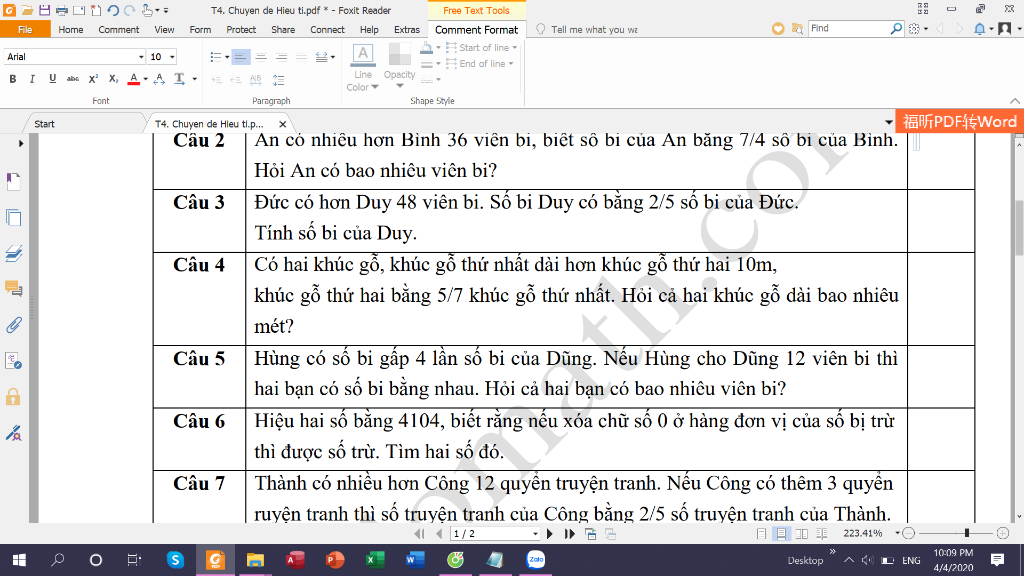1024x576 pixels.
Task: Open the Pages thumbnails panel icon
Action: (x=13, y=217)
